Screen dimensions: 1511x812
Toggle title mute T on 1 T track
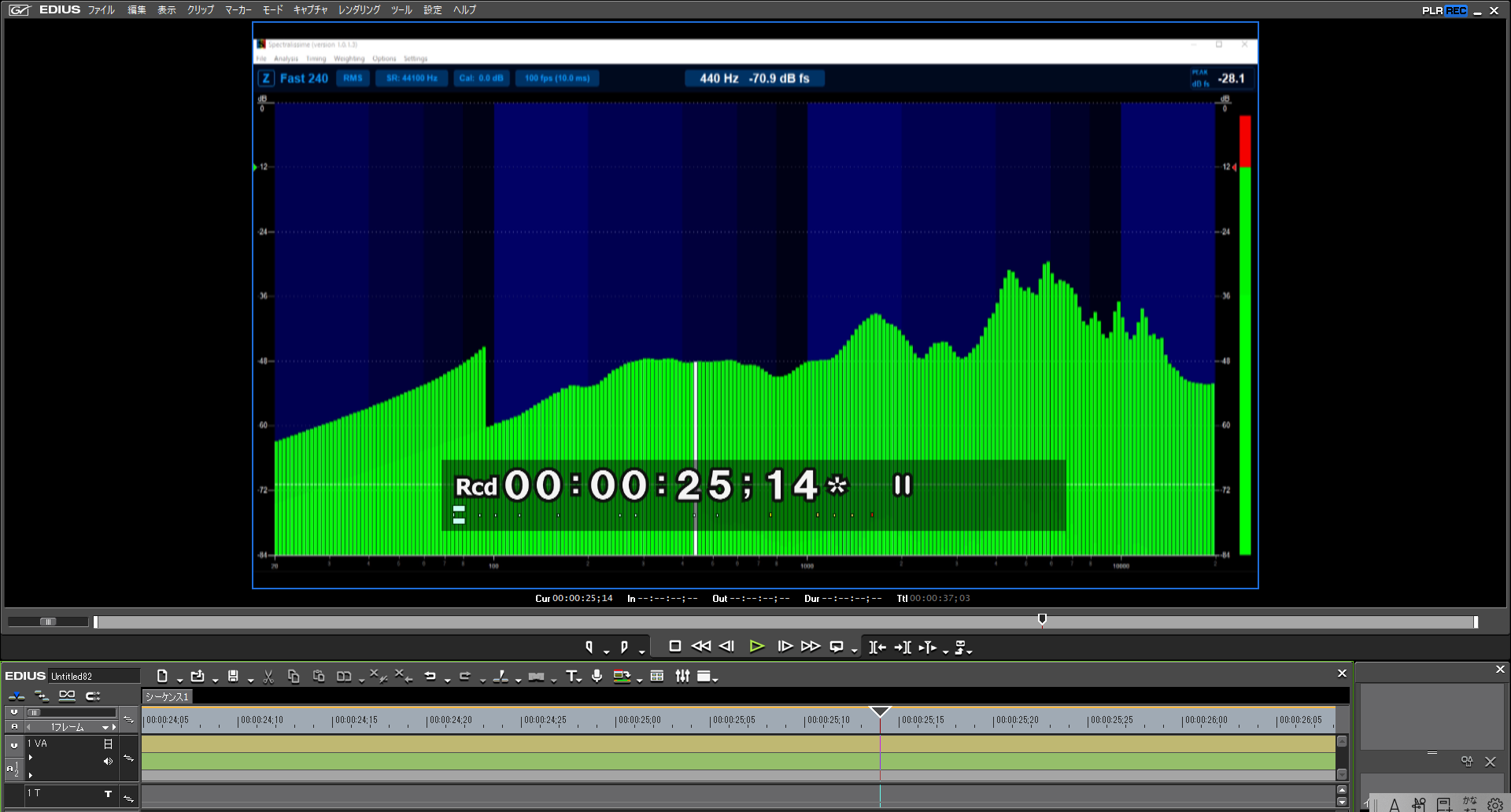tap(109, 794)
